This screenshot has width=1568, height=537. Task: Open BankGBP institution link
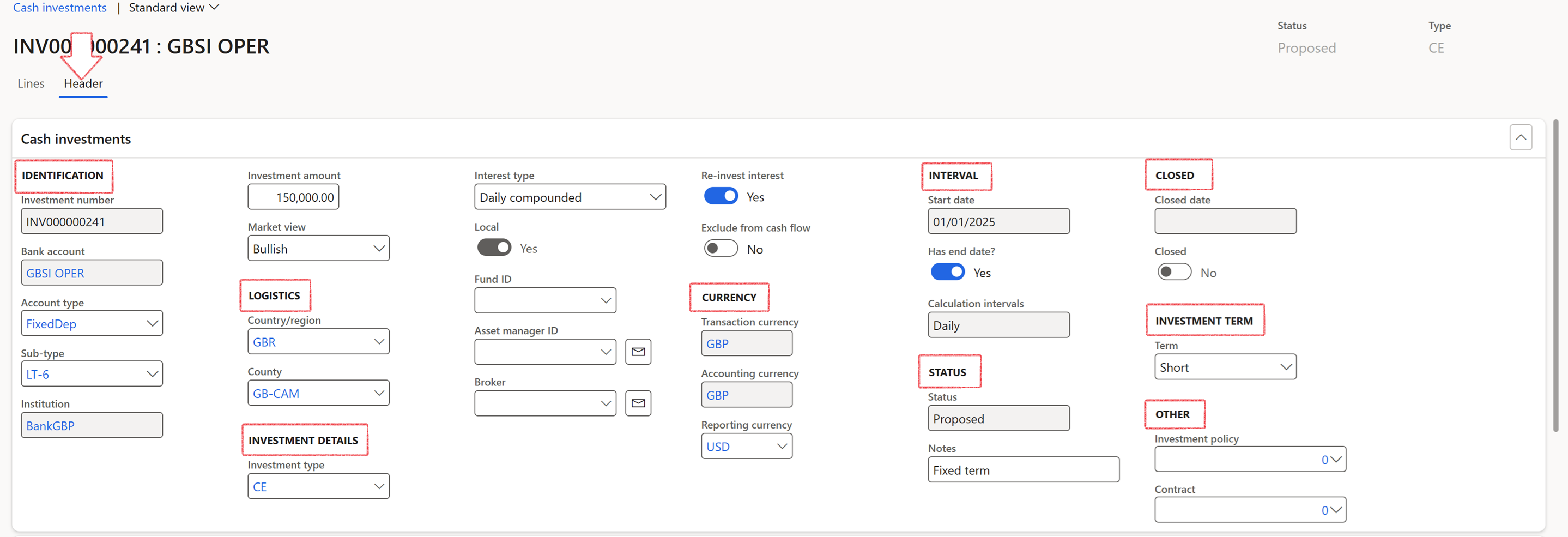50,426
